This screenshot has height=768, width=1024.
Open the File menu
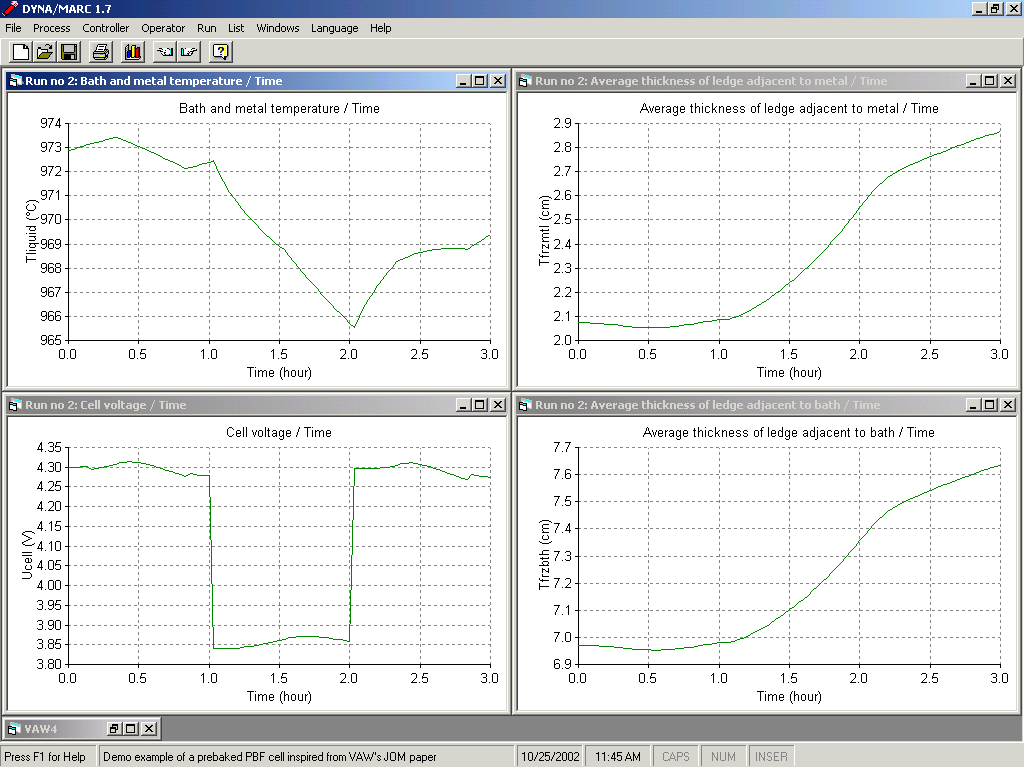pos(13,28)
